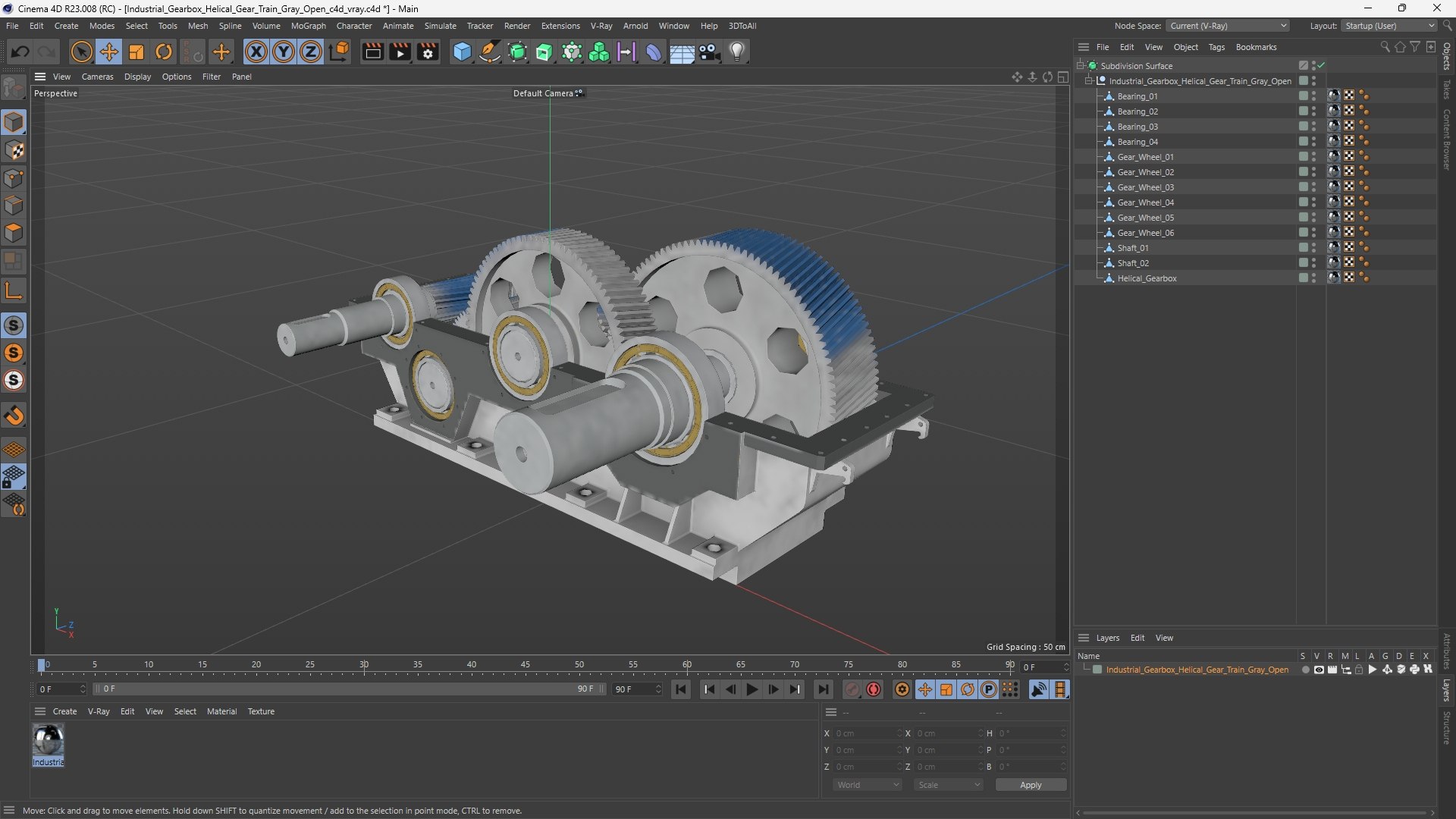
Task: Toggle X axis lock icon
Action: pyautogui.click(x=256, y=52)
